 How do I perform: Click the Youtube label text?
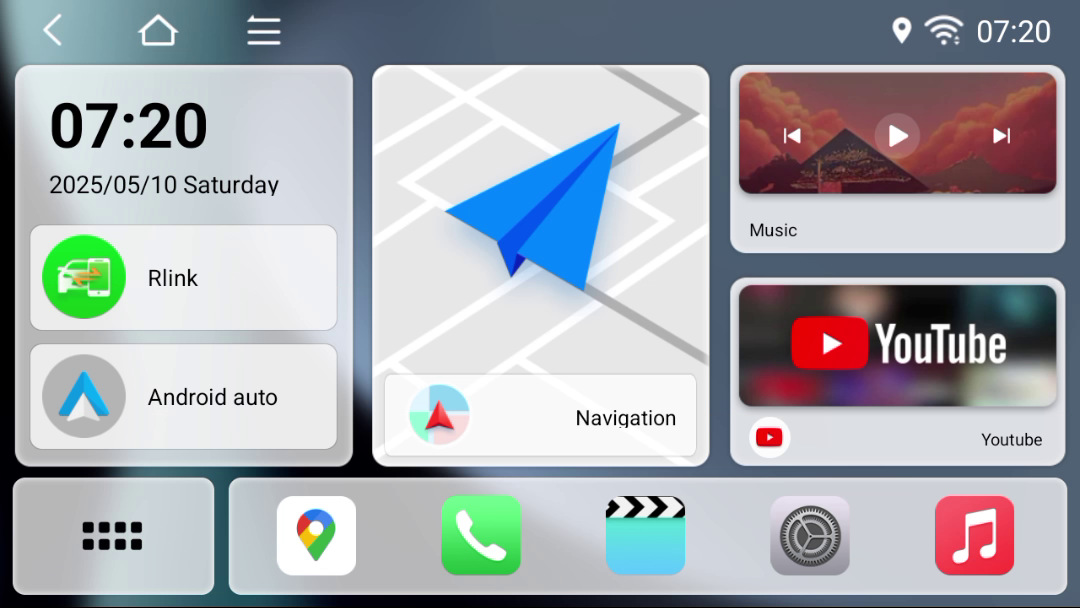(1011, 439)
